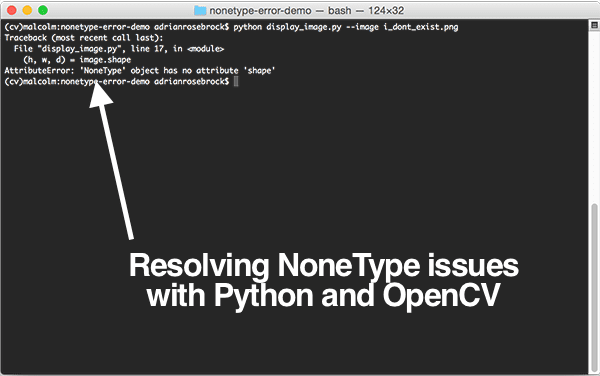
Task: Click the 'nonetype-error-demo — bash — 124×32' window title
Action: (x=307, y=10)
